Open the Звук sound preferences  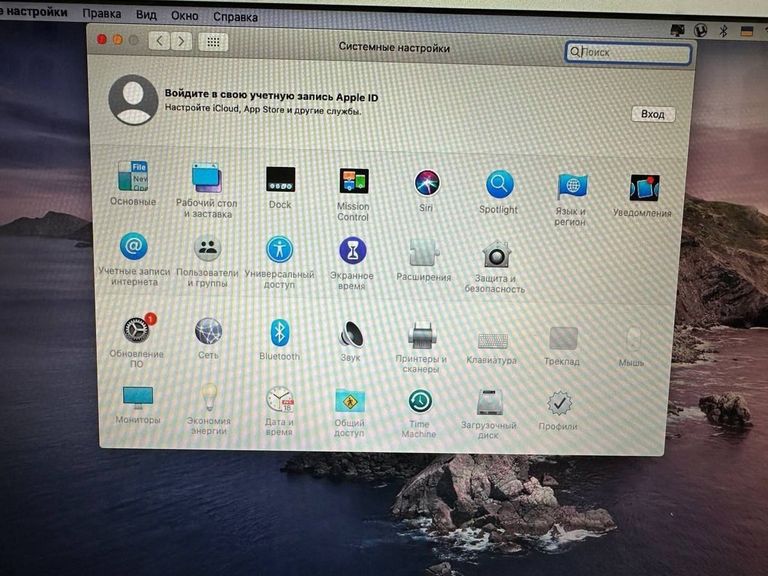pyautogui.click(x=350, y=334)
